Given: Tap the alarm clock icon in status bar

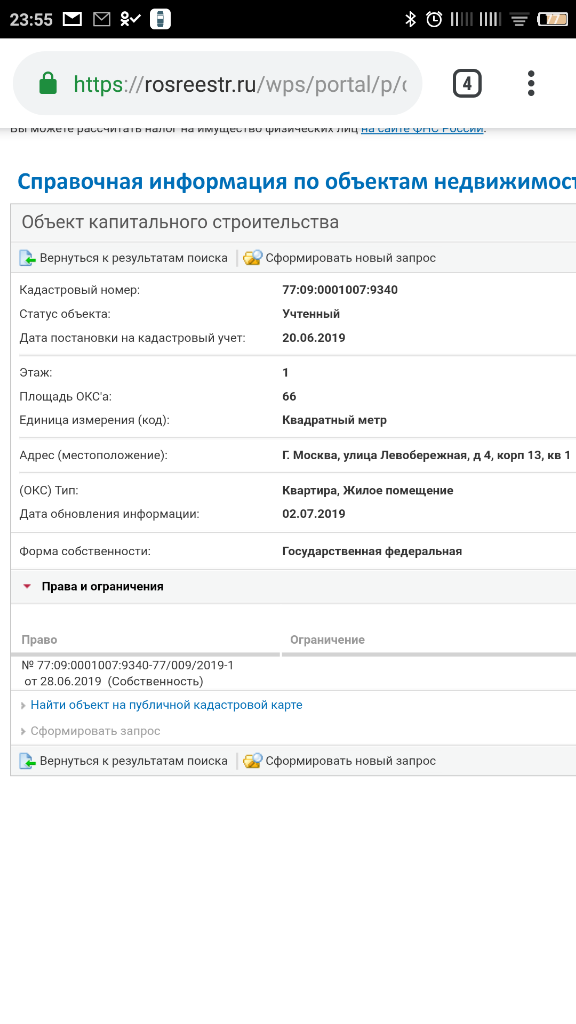Looking at the screenshot, I should point(434,19).
